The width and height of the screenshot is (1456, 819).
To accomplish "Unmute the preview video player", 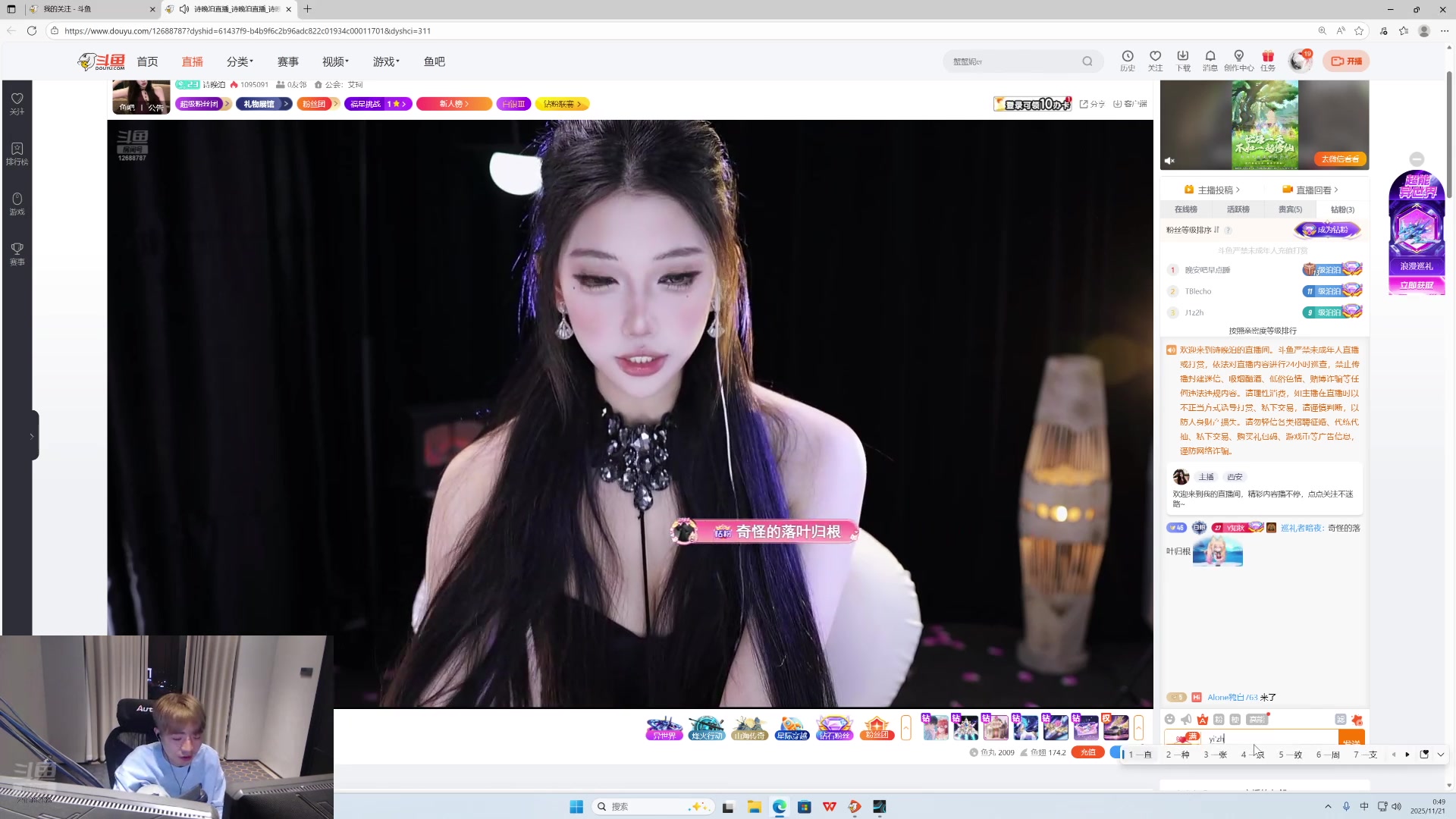I will (x=1169, y=160).
